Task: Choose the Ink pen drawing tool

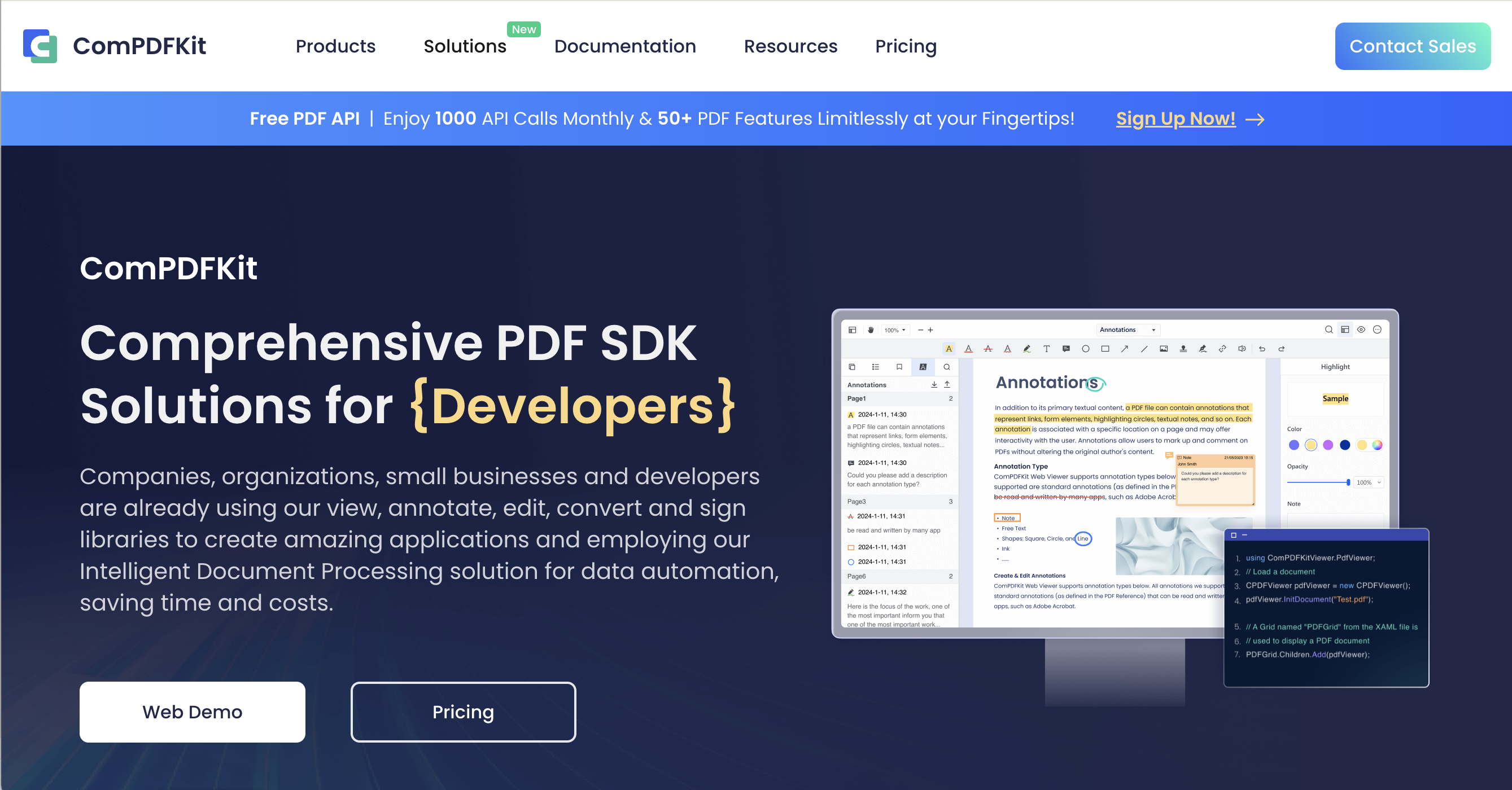Action: coord(1026,349)
